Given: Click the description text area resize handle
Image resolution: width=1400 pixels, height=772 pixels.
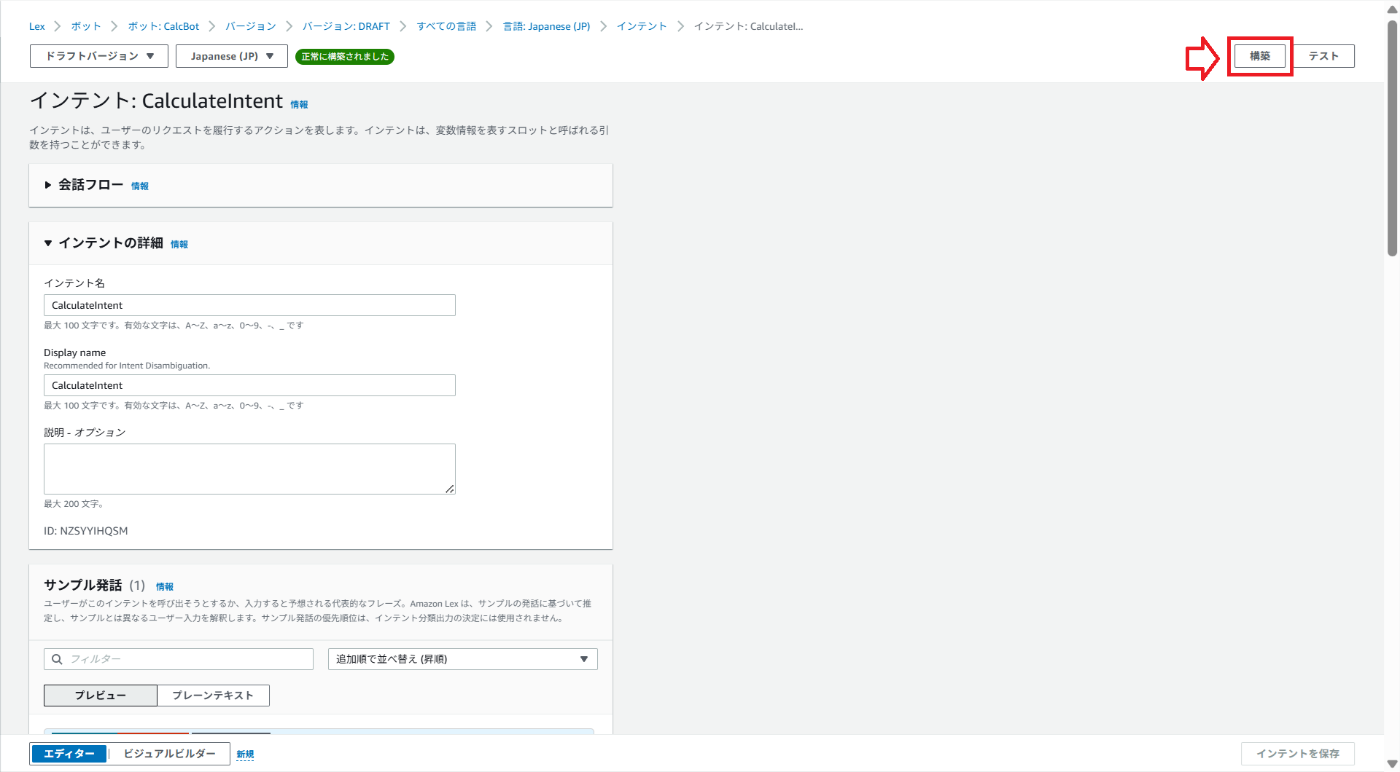Looking at the screenshot, I should pyautogui.click(x=450, y=489).
